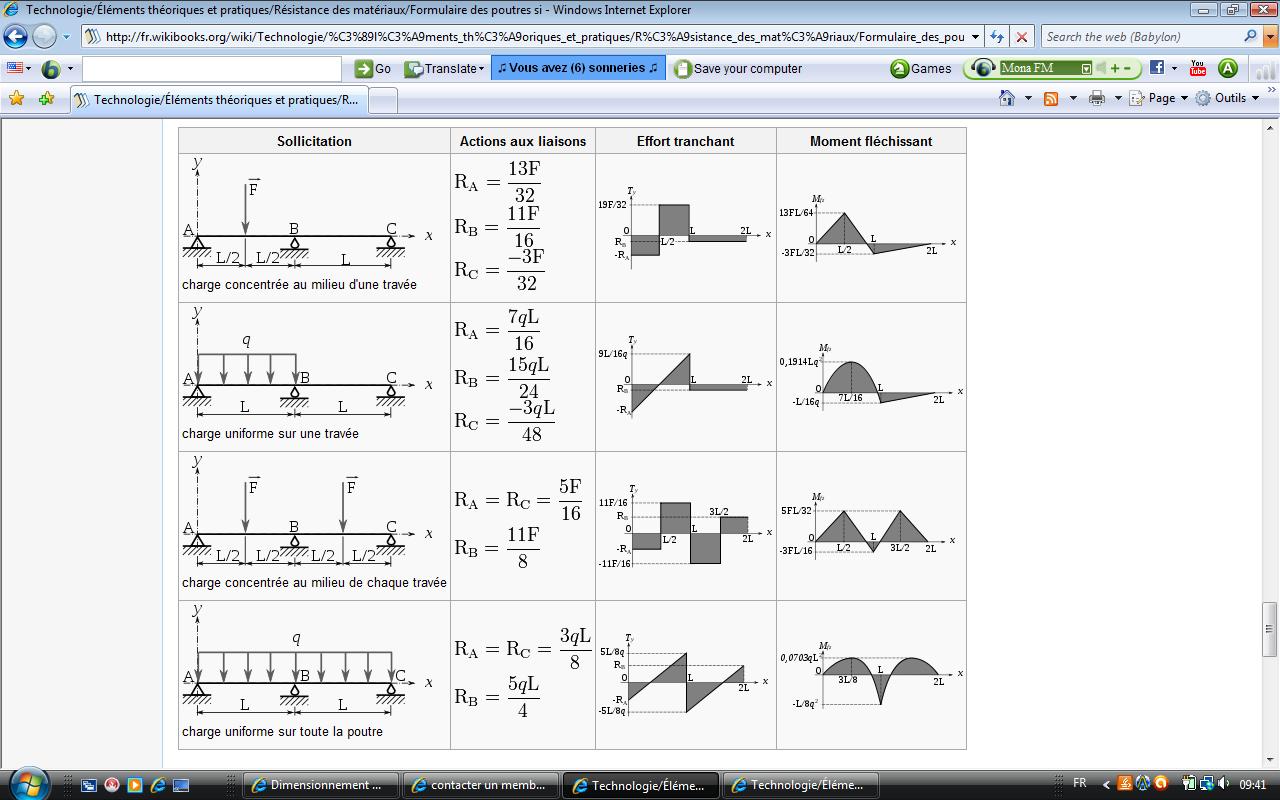This screenshot has width=1280, height=800.
Task: Click the 'Effort tranchant' column header
Action: 685,141
